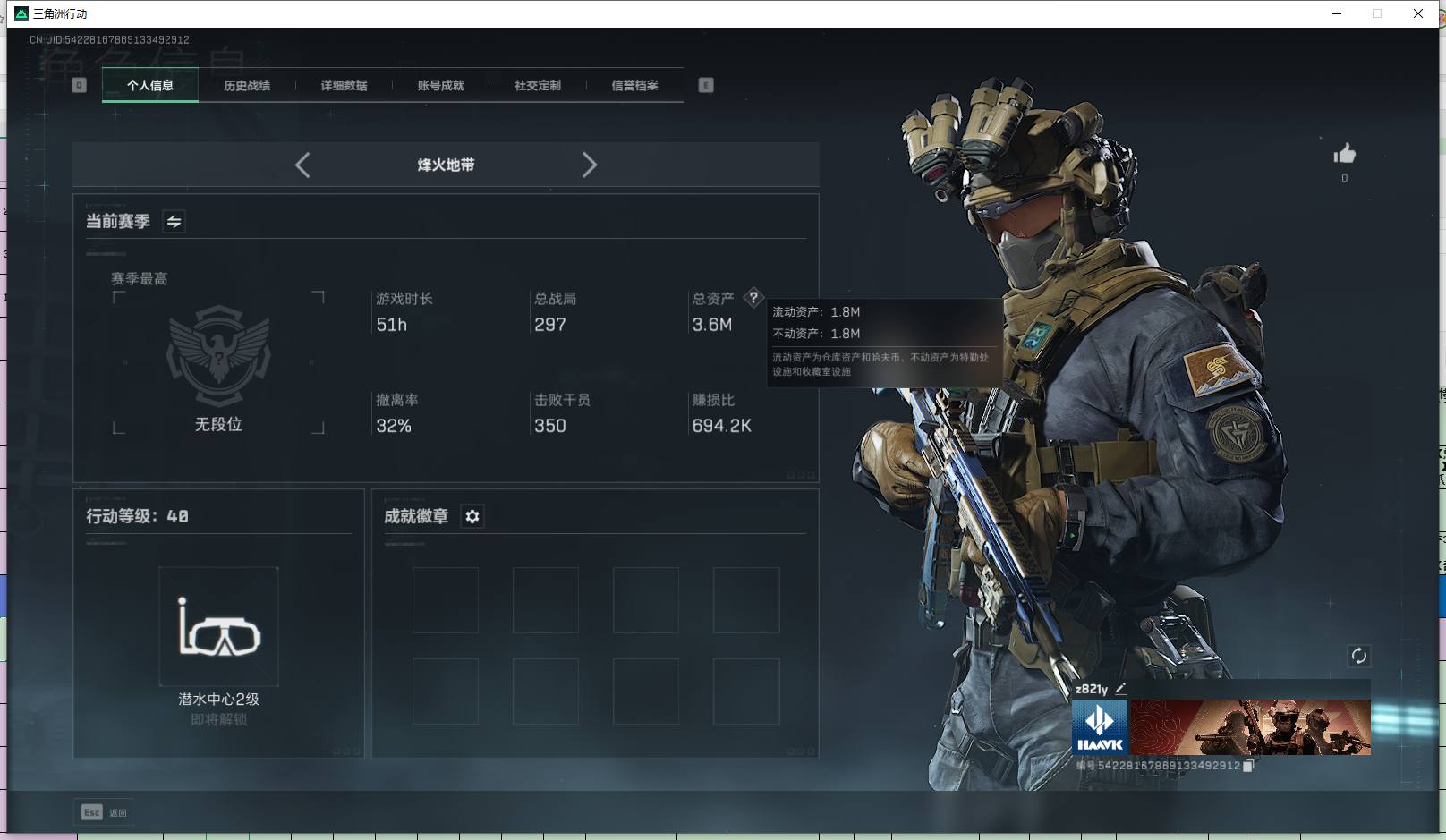The width and height of the screenshot is (1446, 840).
Task: Toggle season view beside 当前赛季
Action: click(x=174, y=222)
